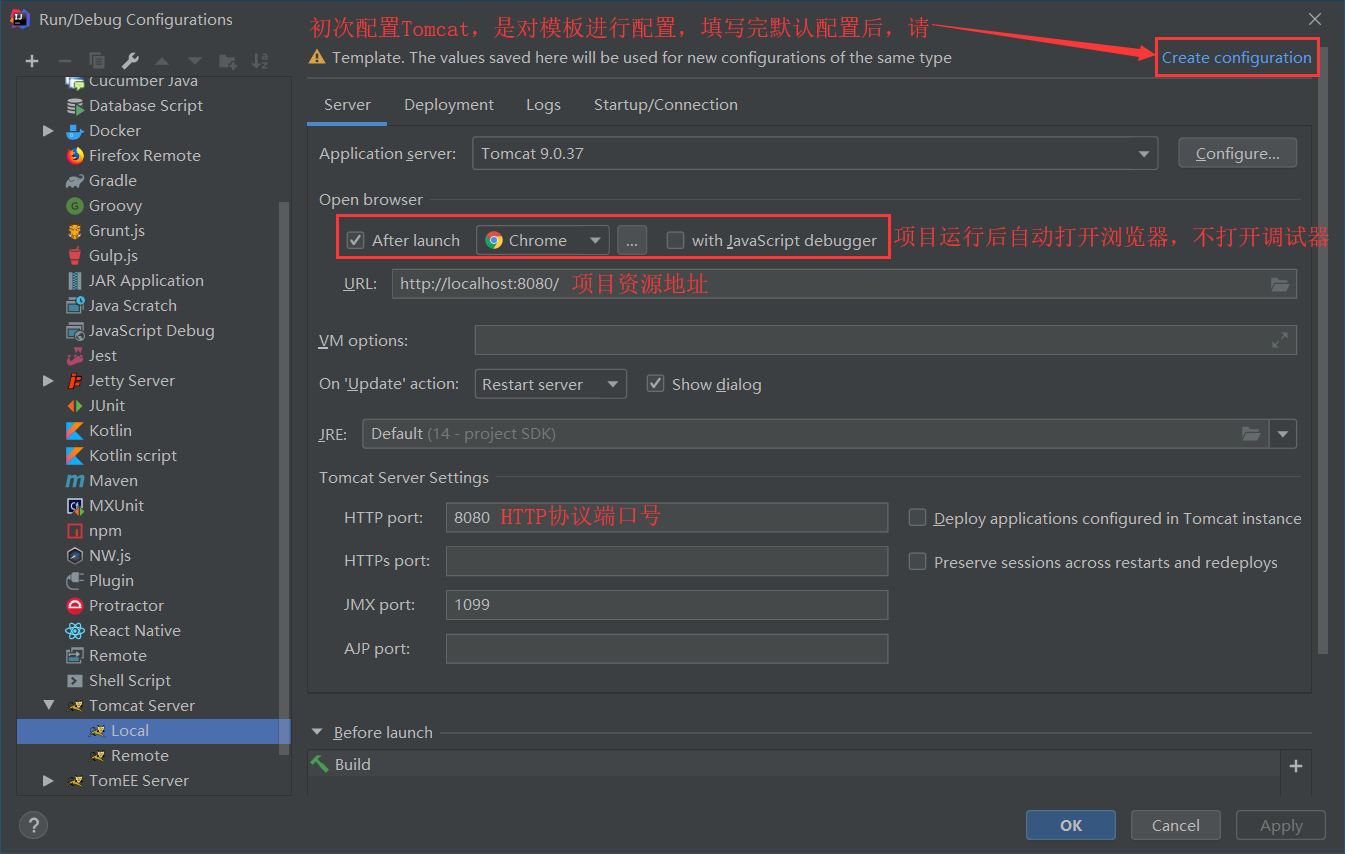The image size is (1345, 854).
Task: Click the move down arrow in the toolbar
Action: coord(195,61)
